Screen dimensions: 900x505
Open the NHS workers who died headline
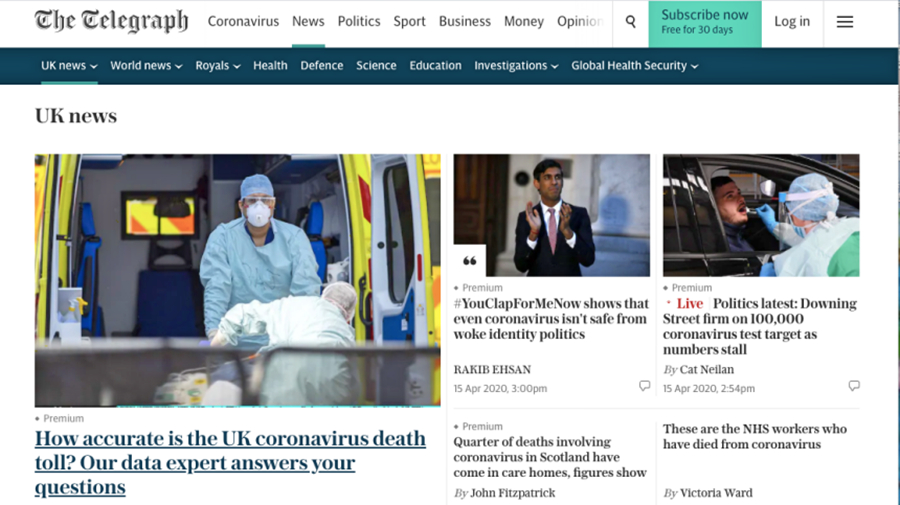755,436
